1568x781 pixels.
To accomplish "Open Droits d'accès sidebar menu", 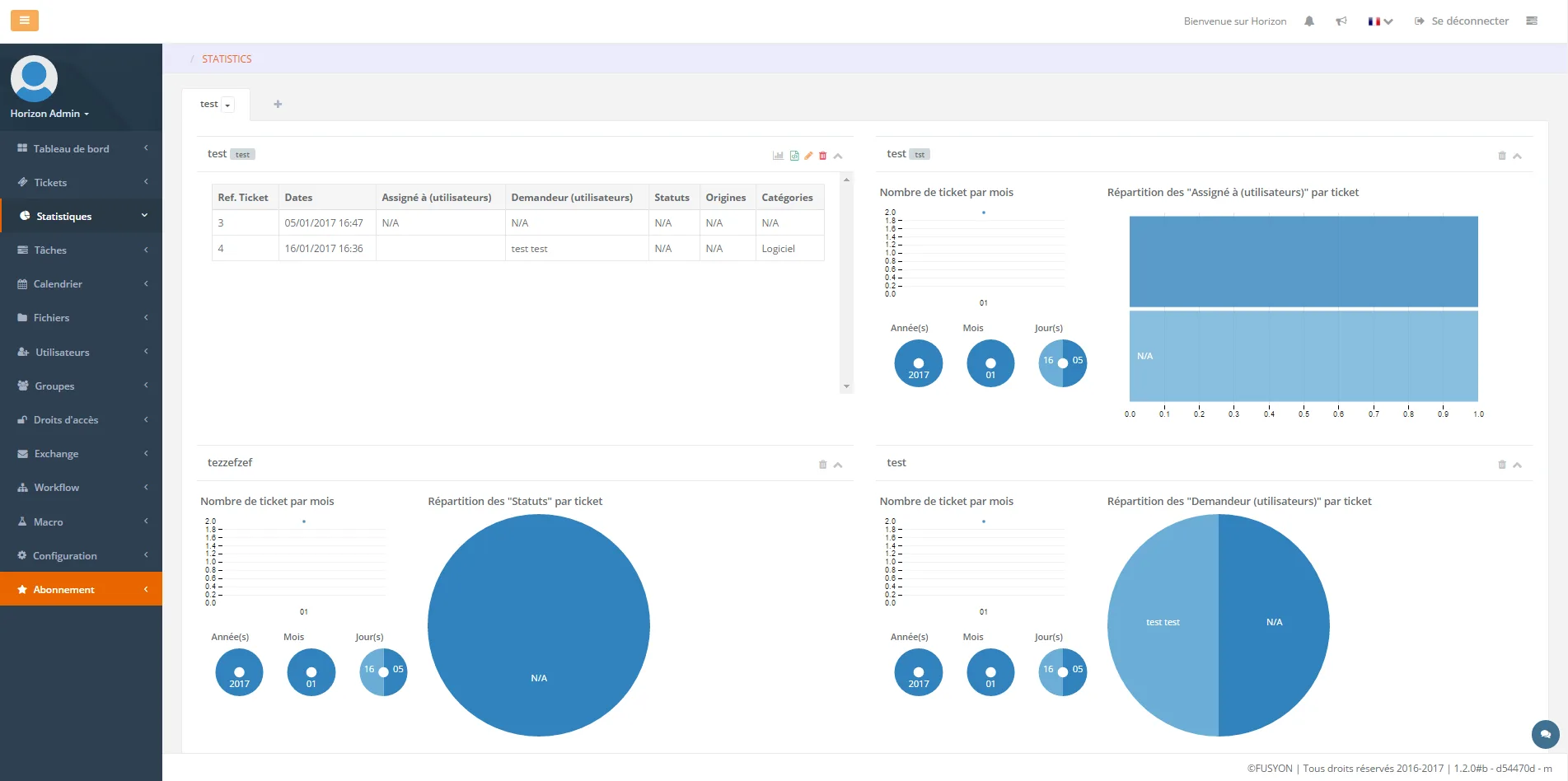I will point(81,419).
